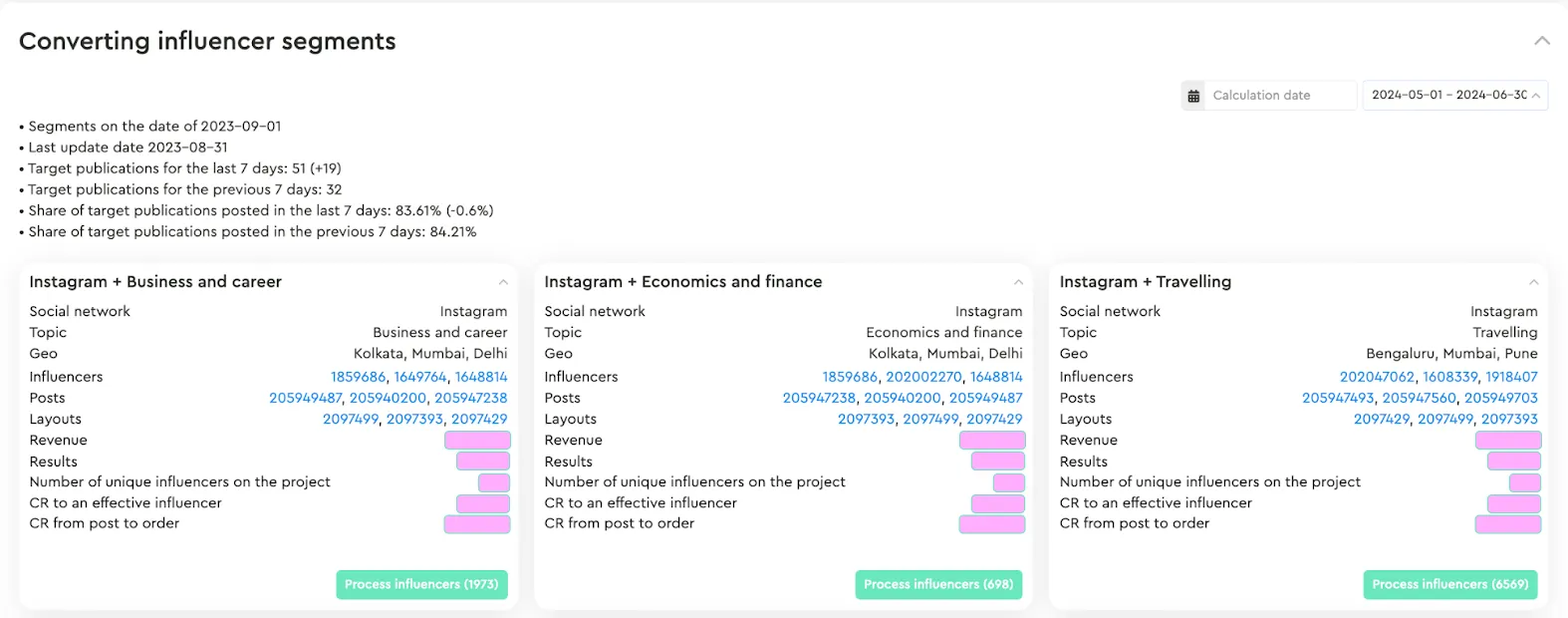Screen dimensions: 1568x618
Task: Collapse the Converting influencer segments section
Action: 1542,41
